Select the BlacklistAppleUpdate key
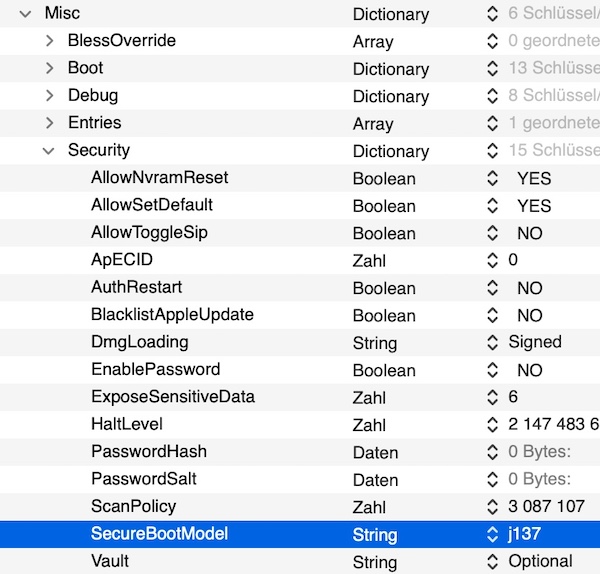600x574 pixels. point(172,315)
